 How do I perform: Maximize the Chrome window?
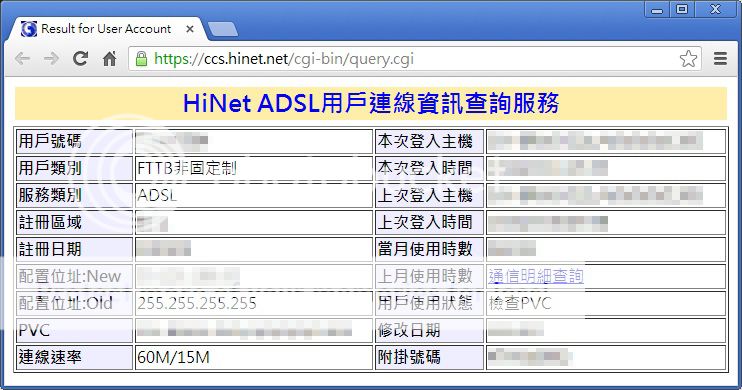pyautogui.click(x=681, y=9)
